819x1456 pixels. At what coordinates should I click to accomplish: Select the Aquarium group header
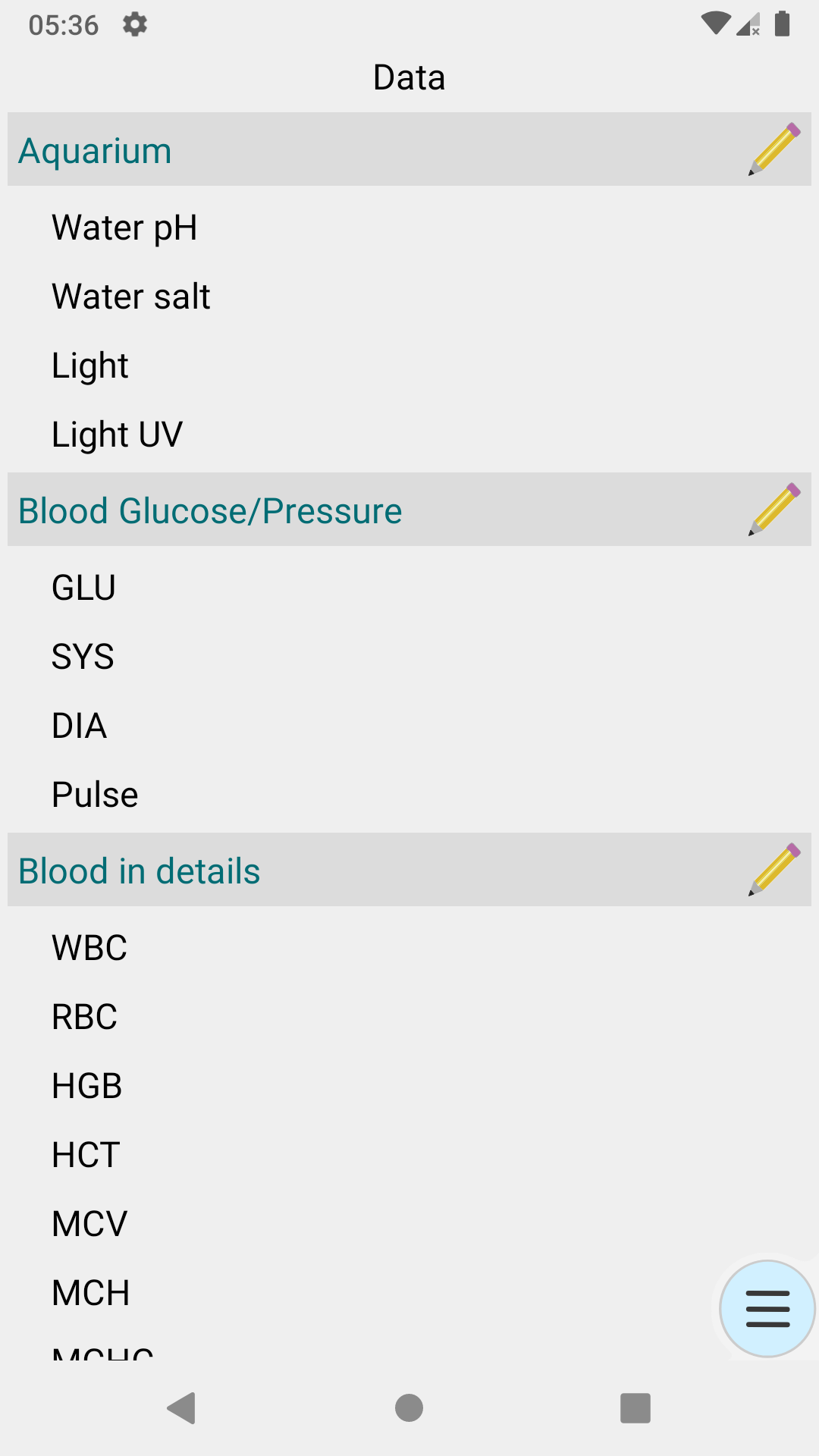click(x=96, y=150)
